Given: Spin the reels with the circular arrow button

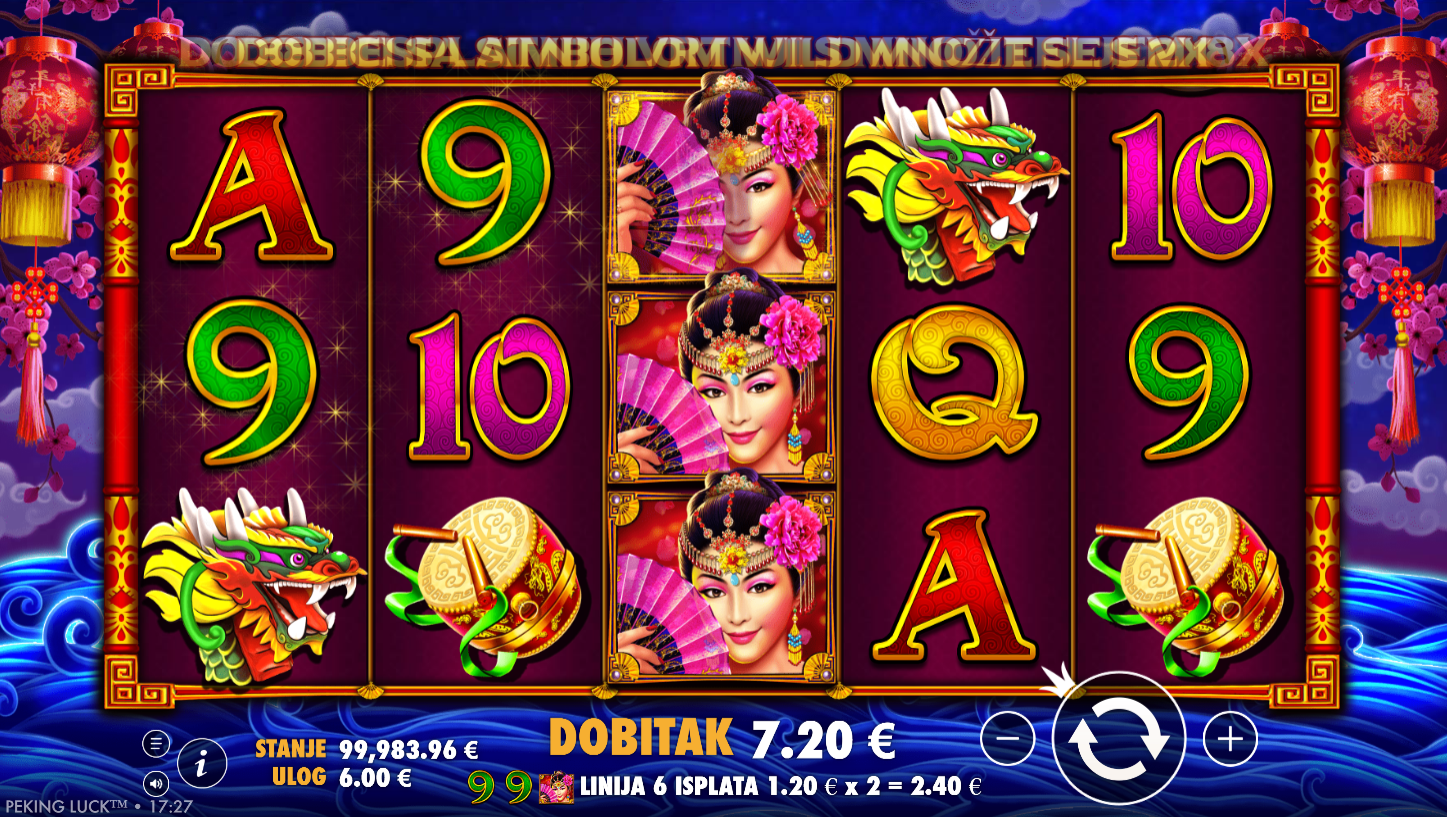Looking at the screenshot, I should click(1119, 739).
